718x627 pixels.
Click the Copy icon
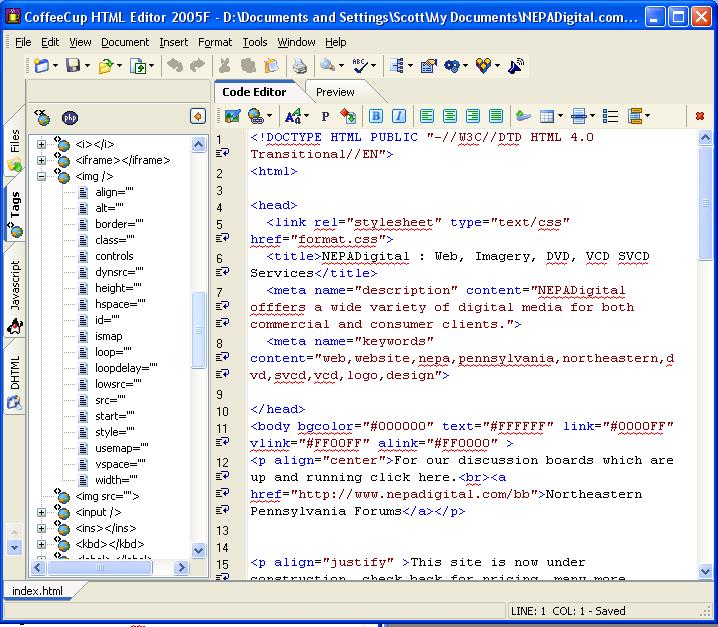[248, 66]
